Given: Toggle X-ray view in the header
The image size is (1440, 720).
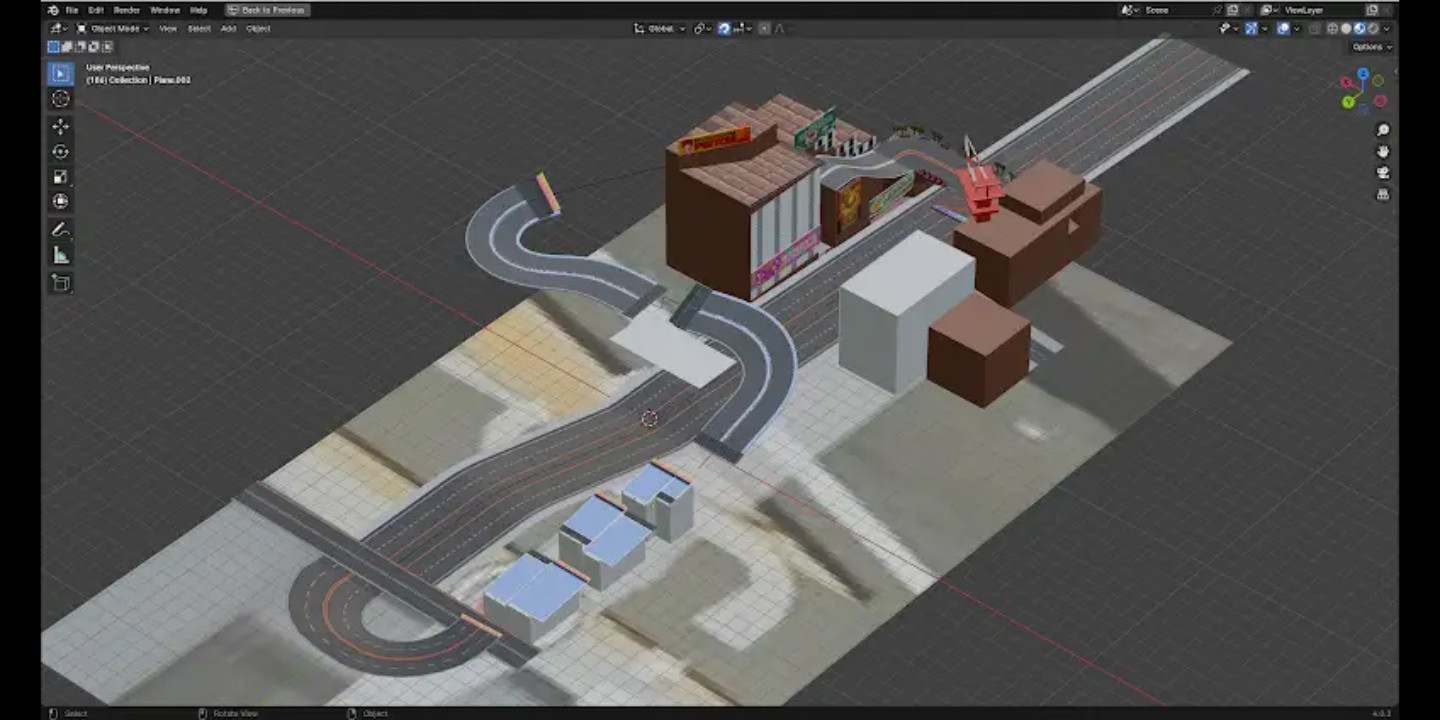Looking at the screenshot, I should pos(1314,29).
